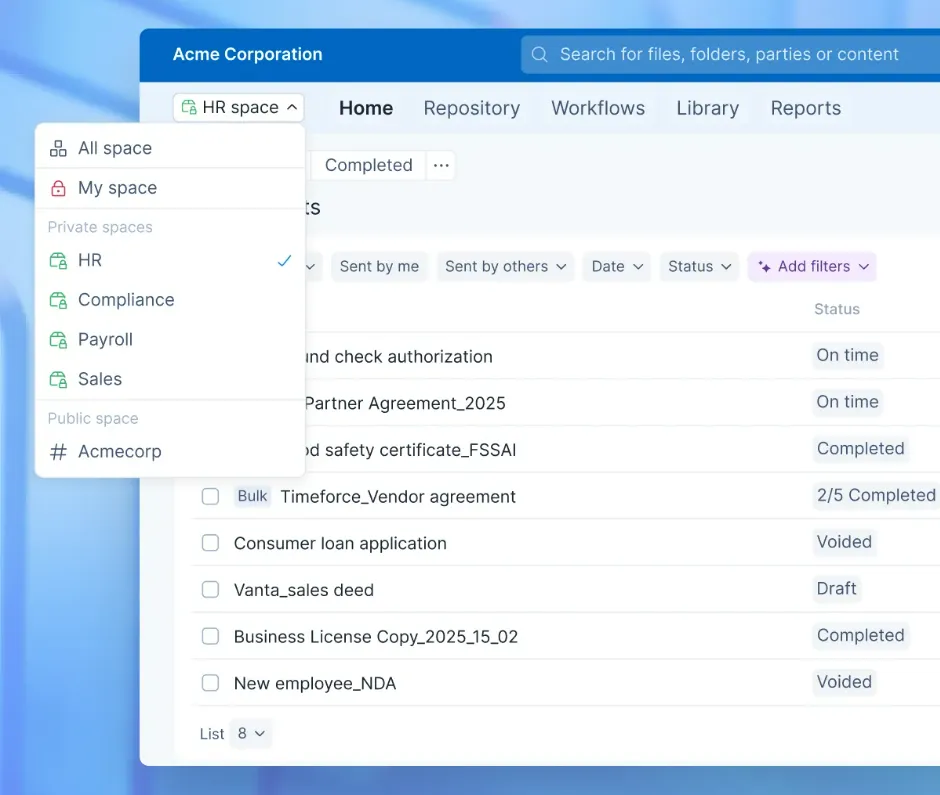Select the New employee_NDA checkbox
The image size is (940, 795).
[x=210, y=683]
